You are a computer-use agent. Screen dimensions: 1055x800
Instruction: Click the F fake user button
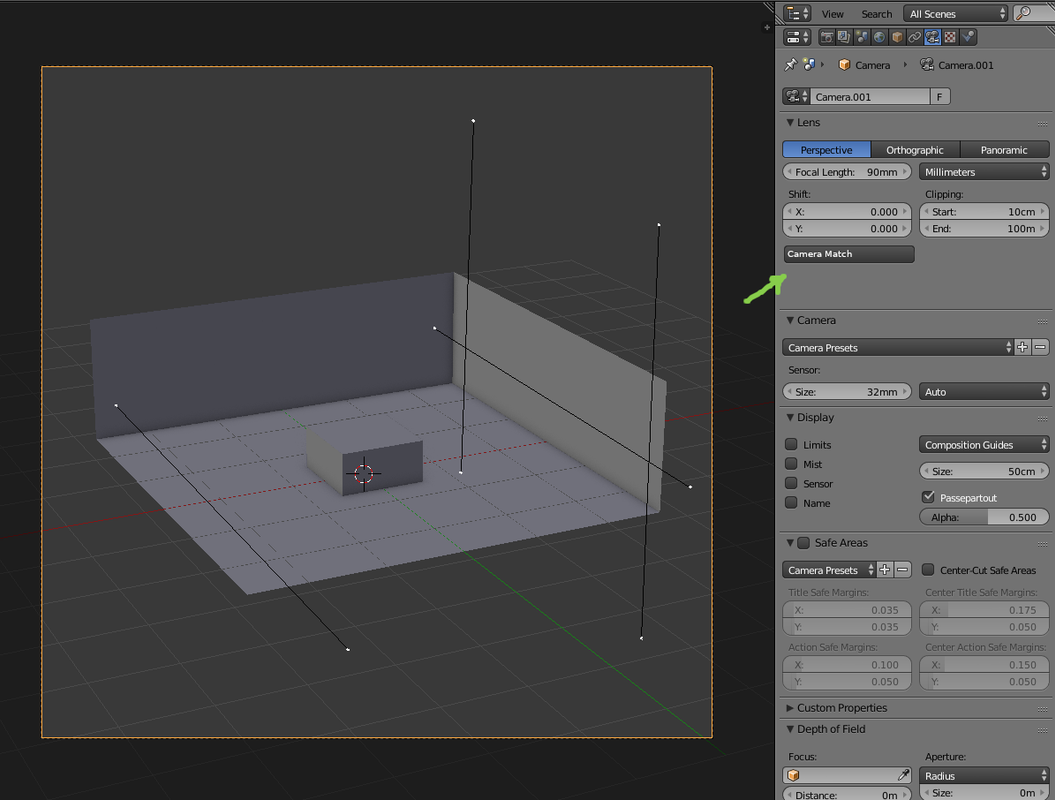[x=940, y=97]
